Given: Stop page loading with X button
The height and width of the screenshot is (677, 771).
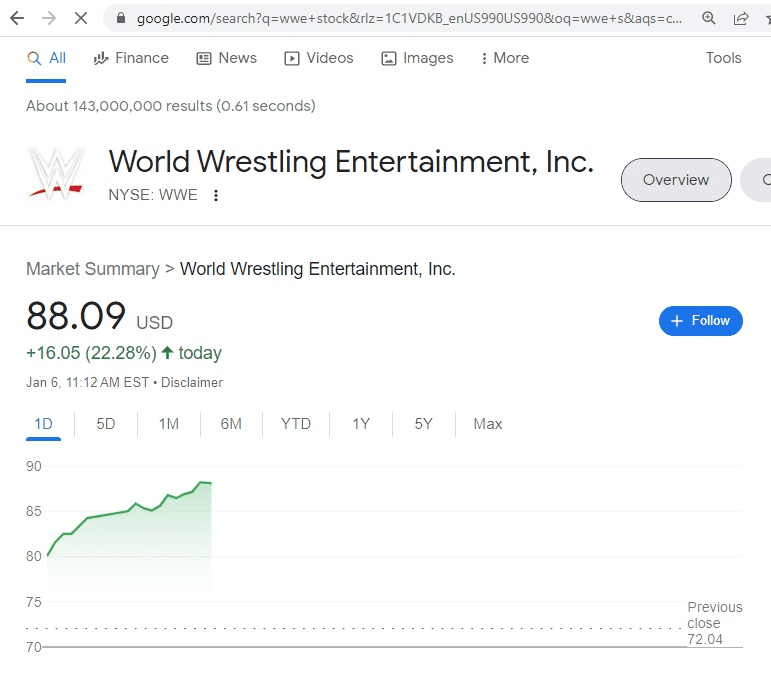Looking at the screenshot, I should click(x=81, y=18).
